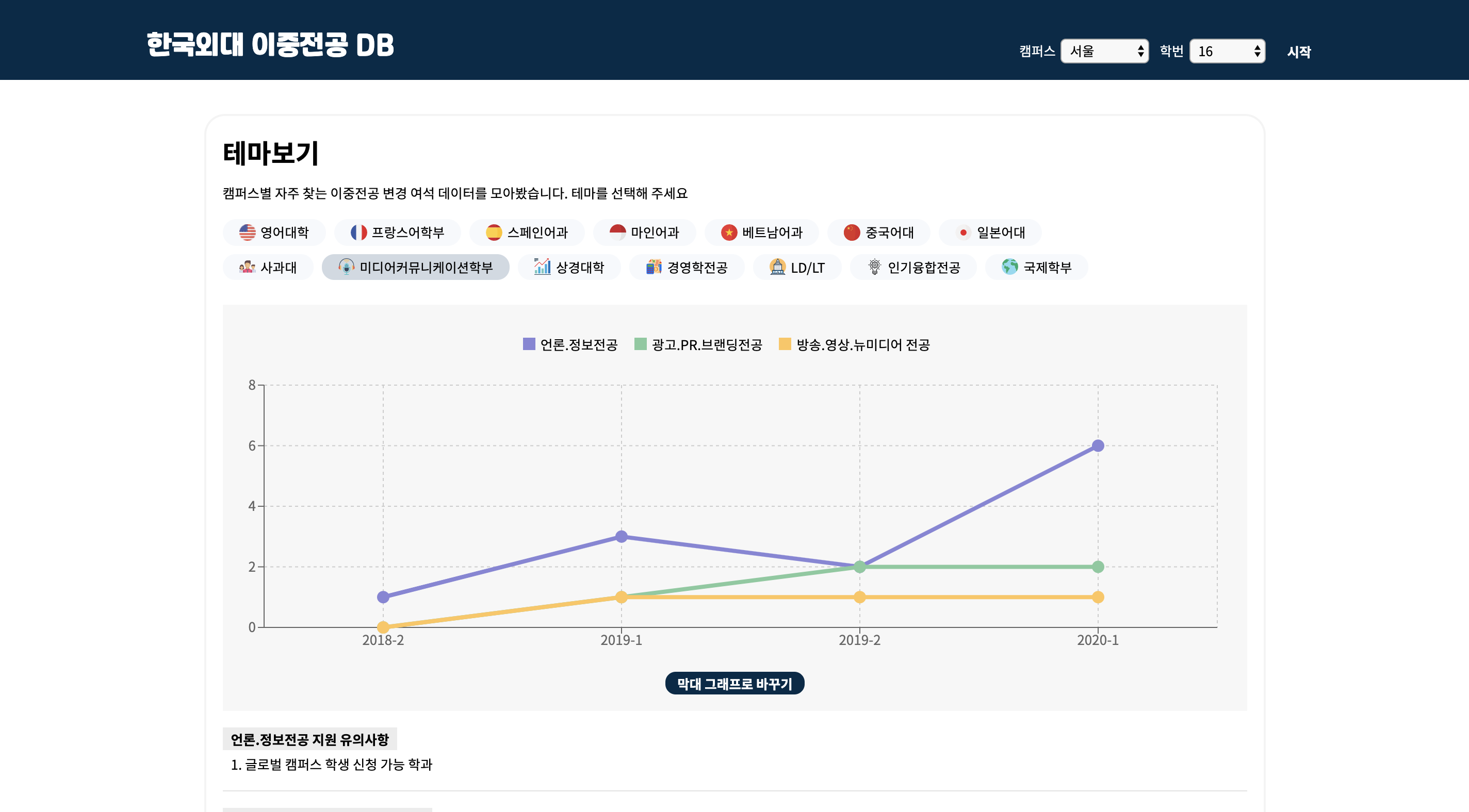The height and width of the screenshot is (812, 1469).
Task: Click the 언론.정보전공 legend label
Action: (x=579, y=345)
